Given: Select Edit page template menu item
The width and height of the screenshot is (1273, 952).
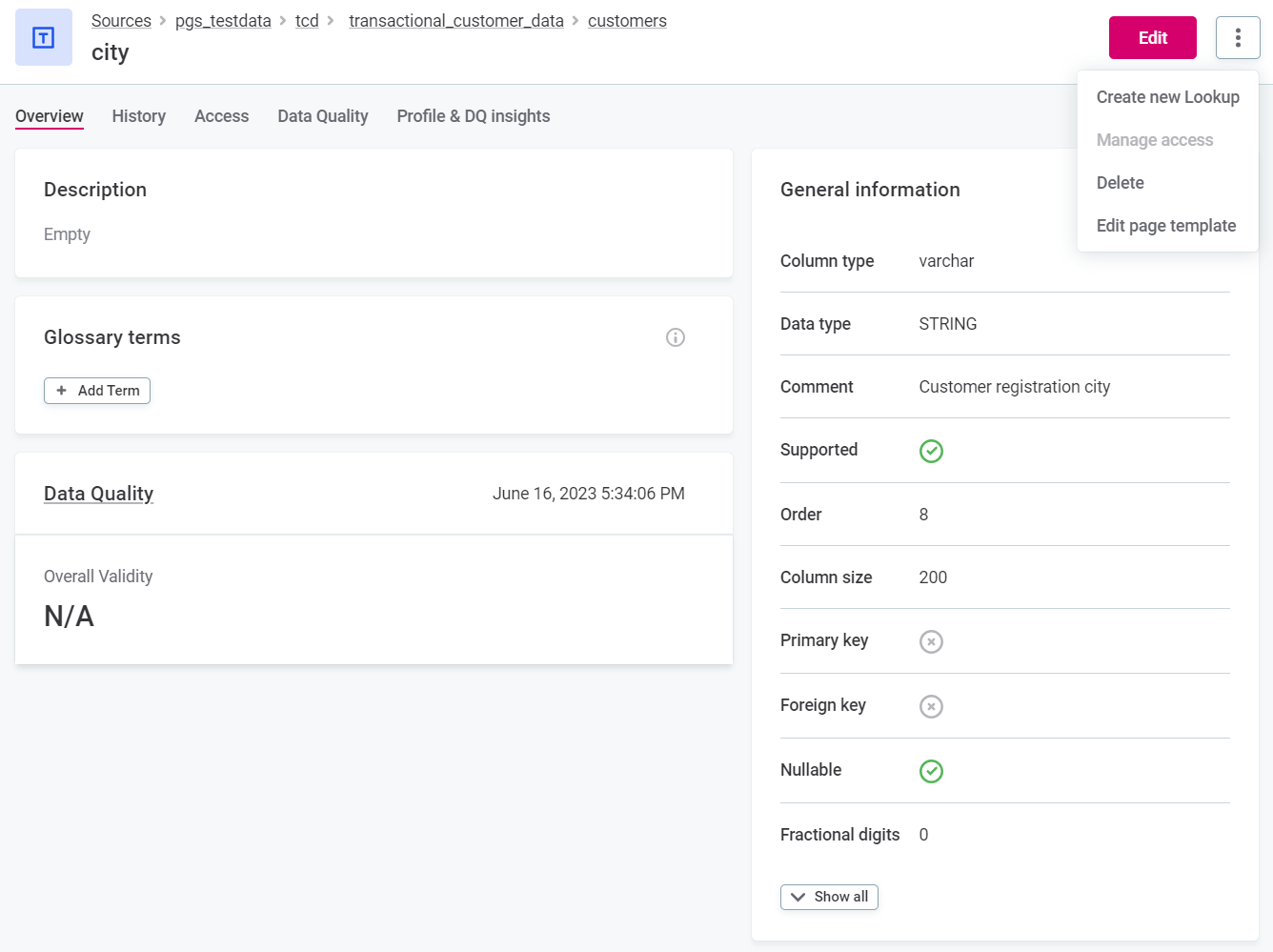Looking at the screenshot, I should [x=1165, y=226].
